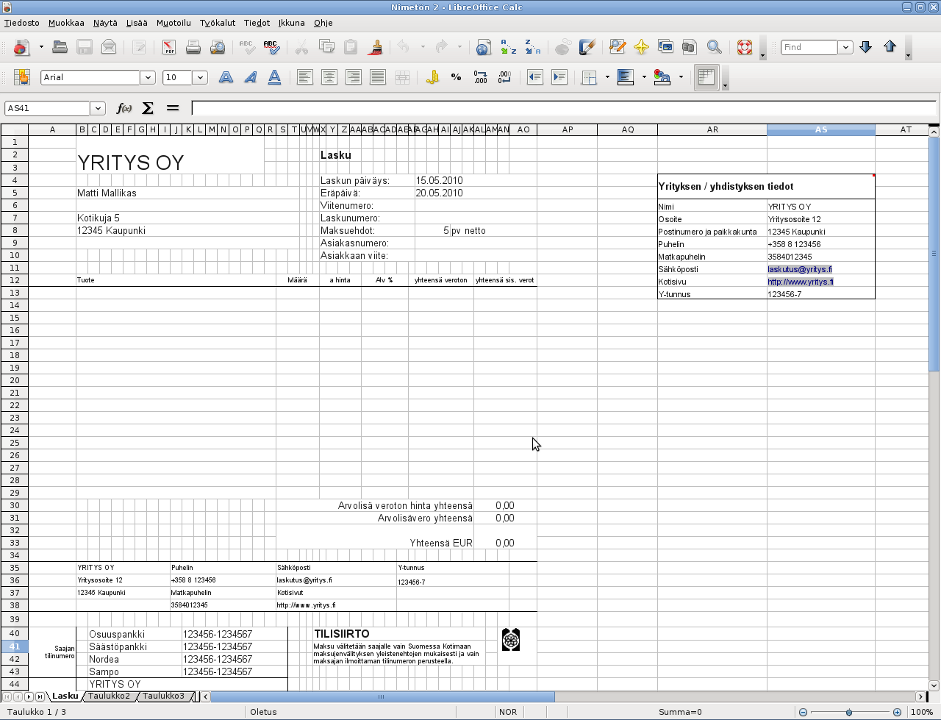Click the zoom slider in status bar
The height and width of the screenshot is (720, 941).
point(849,712)
